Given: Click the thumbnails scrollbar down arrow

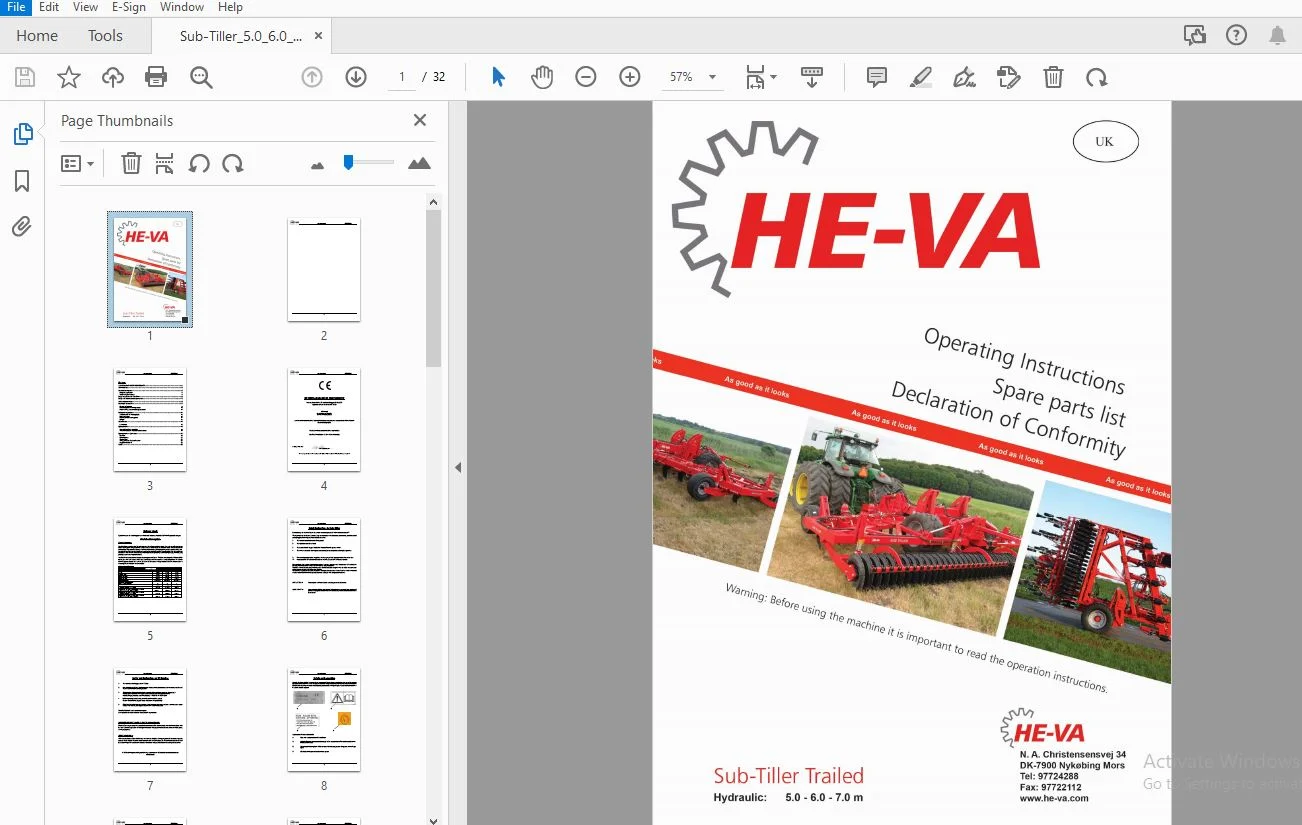Looking at the screenshot, I should coord(433,819).
